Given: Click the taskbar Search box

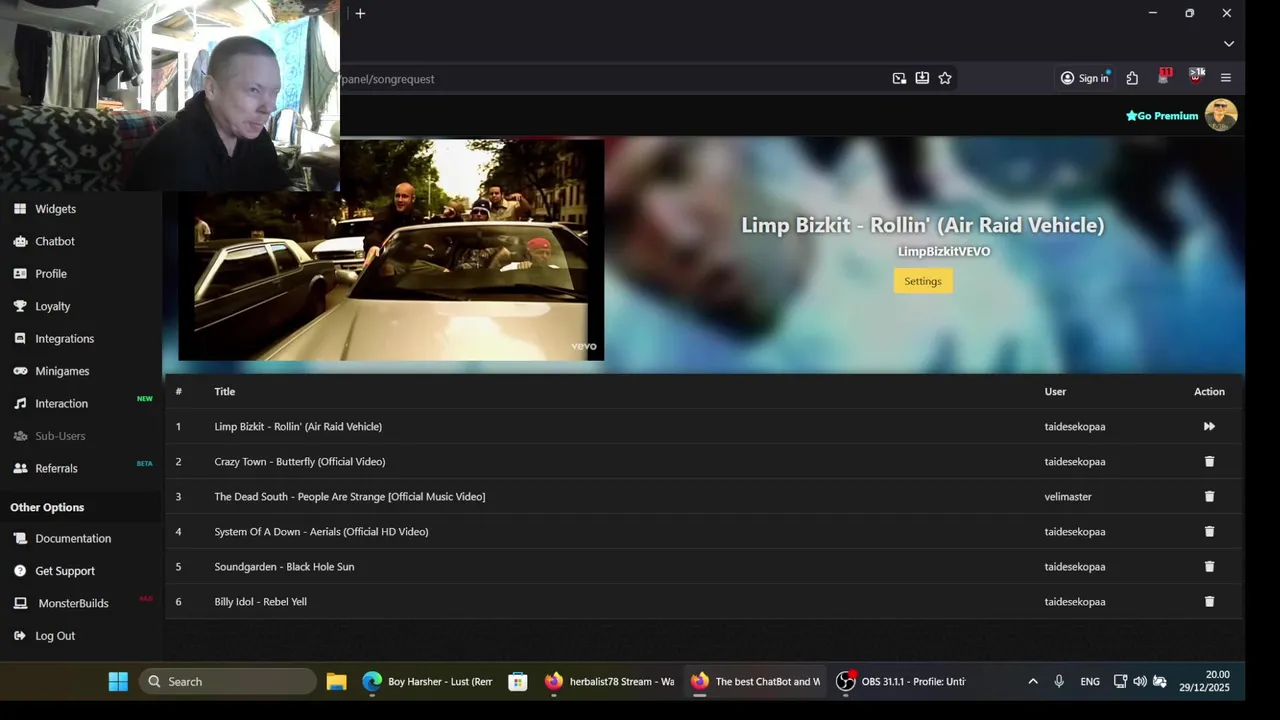Looking at the screenshot, I should click(x=228, y=682).
